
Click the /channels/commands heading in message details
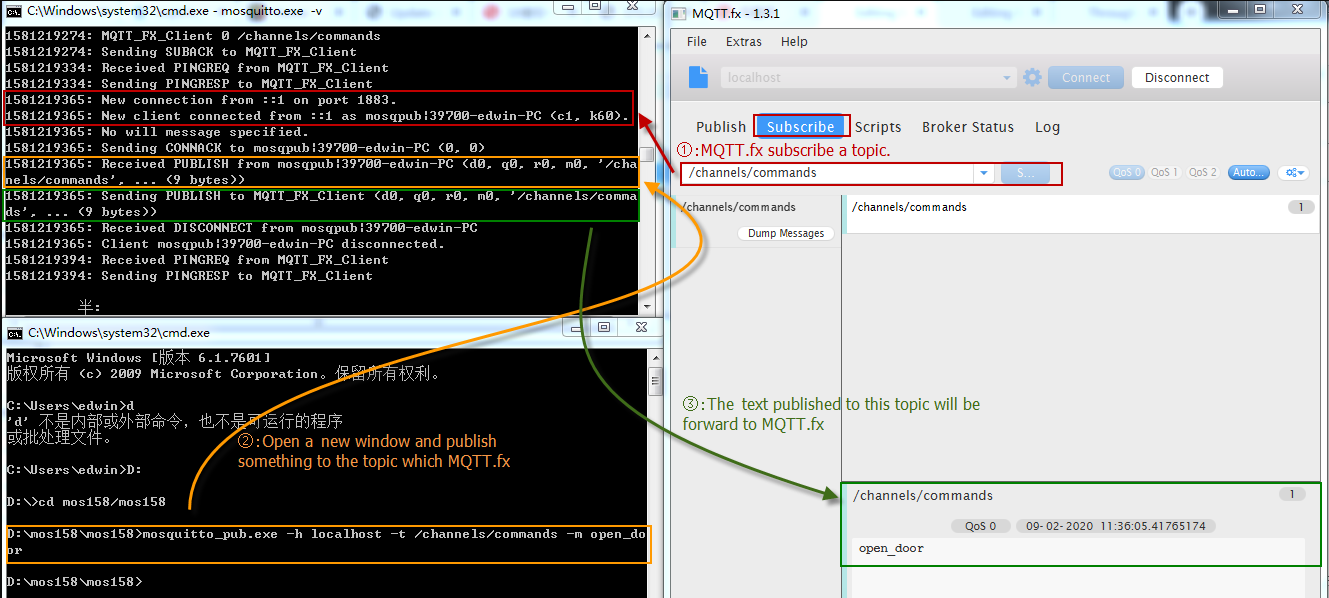pyautogui.click(x=923, y=496)
